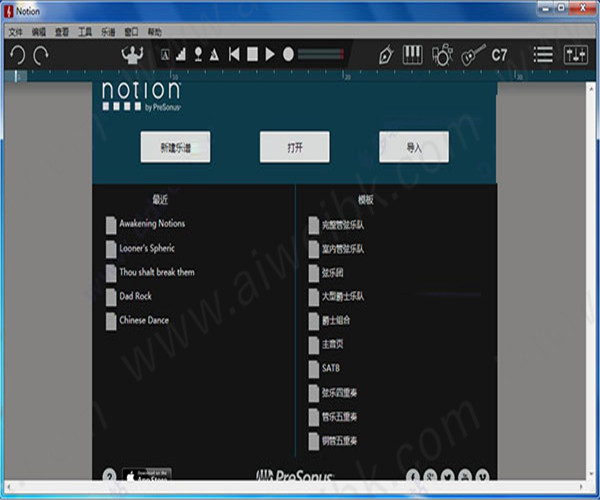Screen dimensions: 600x500
Task: Open the Google+ social icon
Action: click(x=430, y=476)
